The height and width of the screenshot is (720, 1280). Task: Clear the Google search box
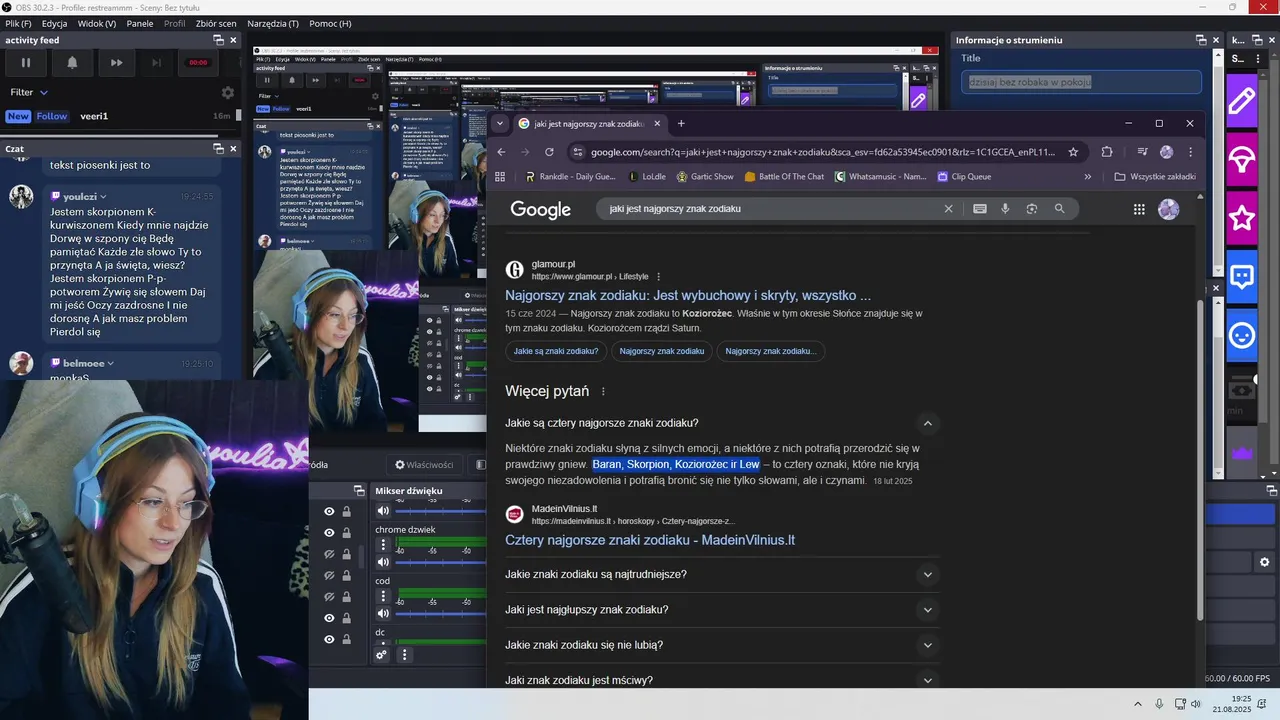[x=949, y=209]
